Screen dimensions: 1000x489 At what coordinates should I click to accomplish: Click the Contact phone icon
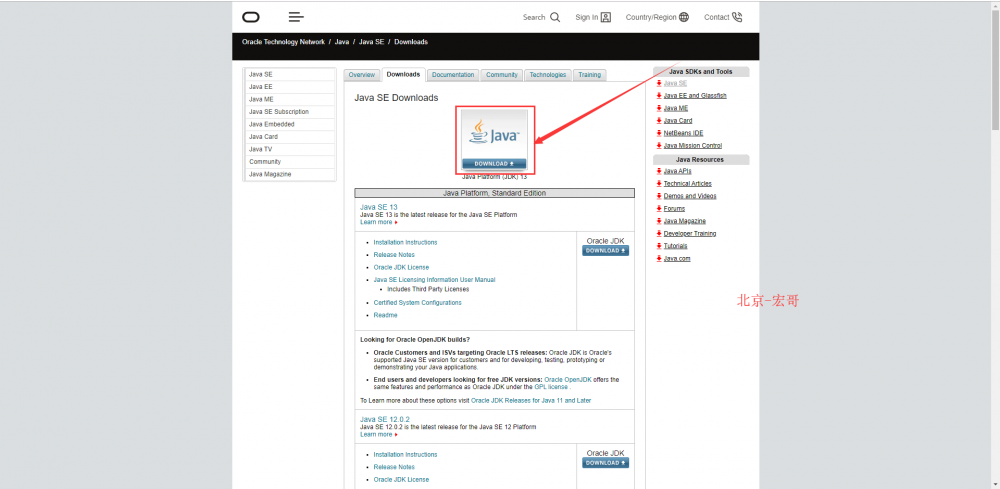point(737,17)
